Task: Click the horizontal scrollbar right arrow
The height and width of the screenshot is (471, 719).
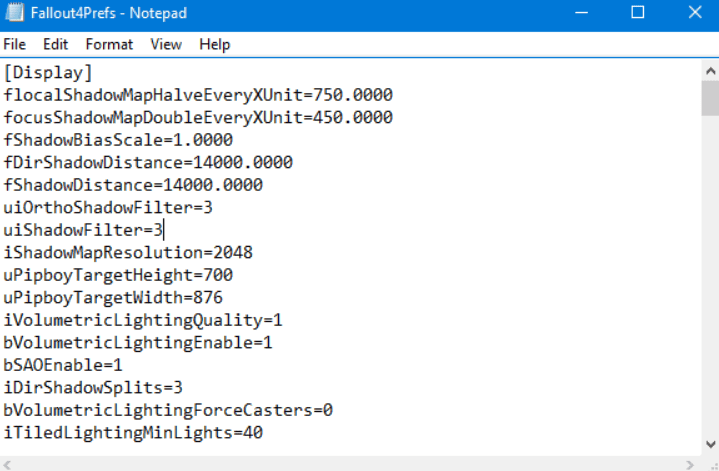Action: tap(690, 465)
